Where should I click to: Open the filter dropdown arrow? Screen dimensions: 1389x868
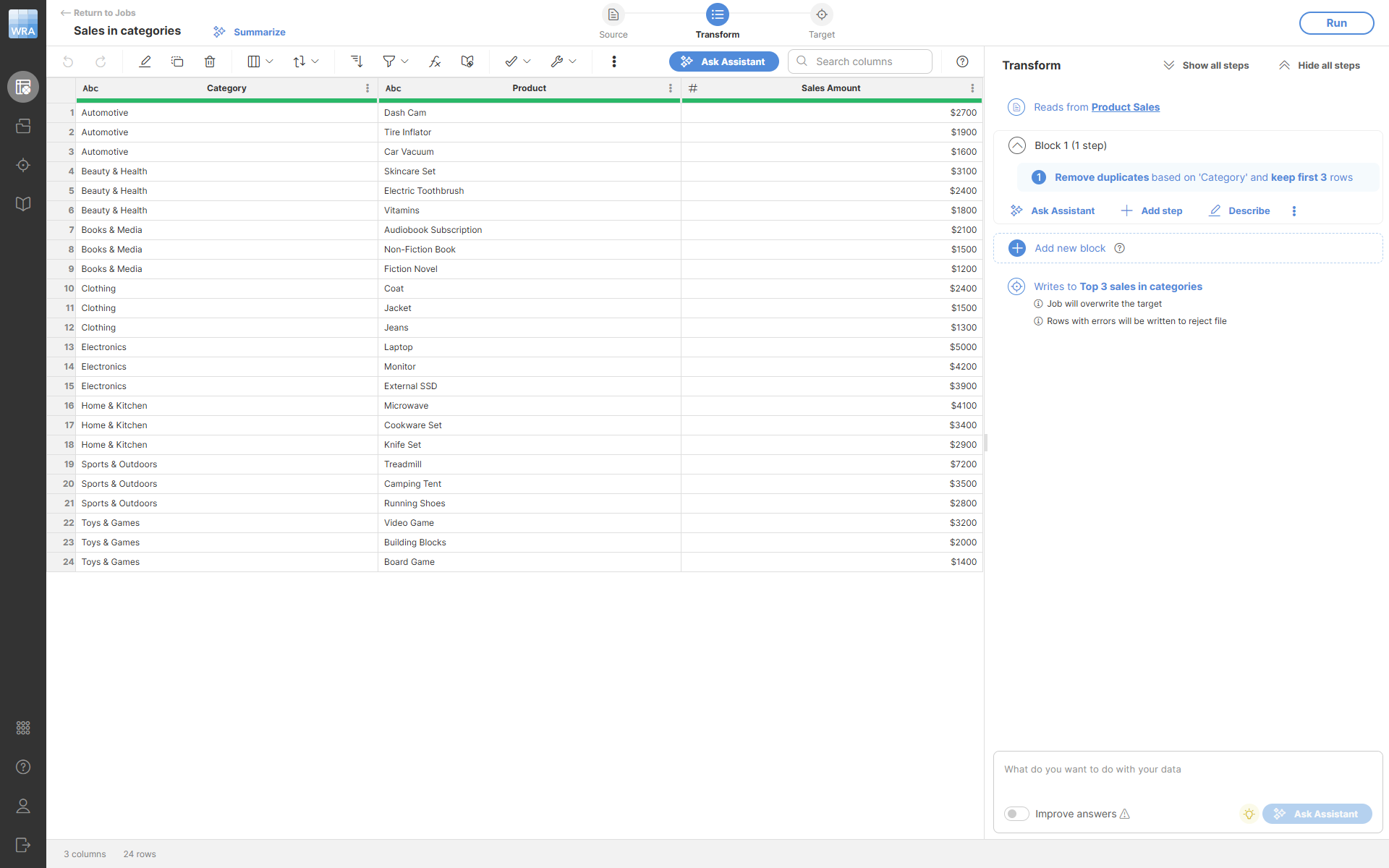[x=404, y=61]
